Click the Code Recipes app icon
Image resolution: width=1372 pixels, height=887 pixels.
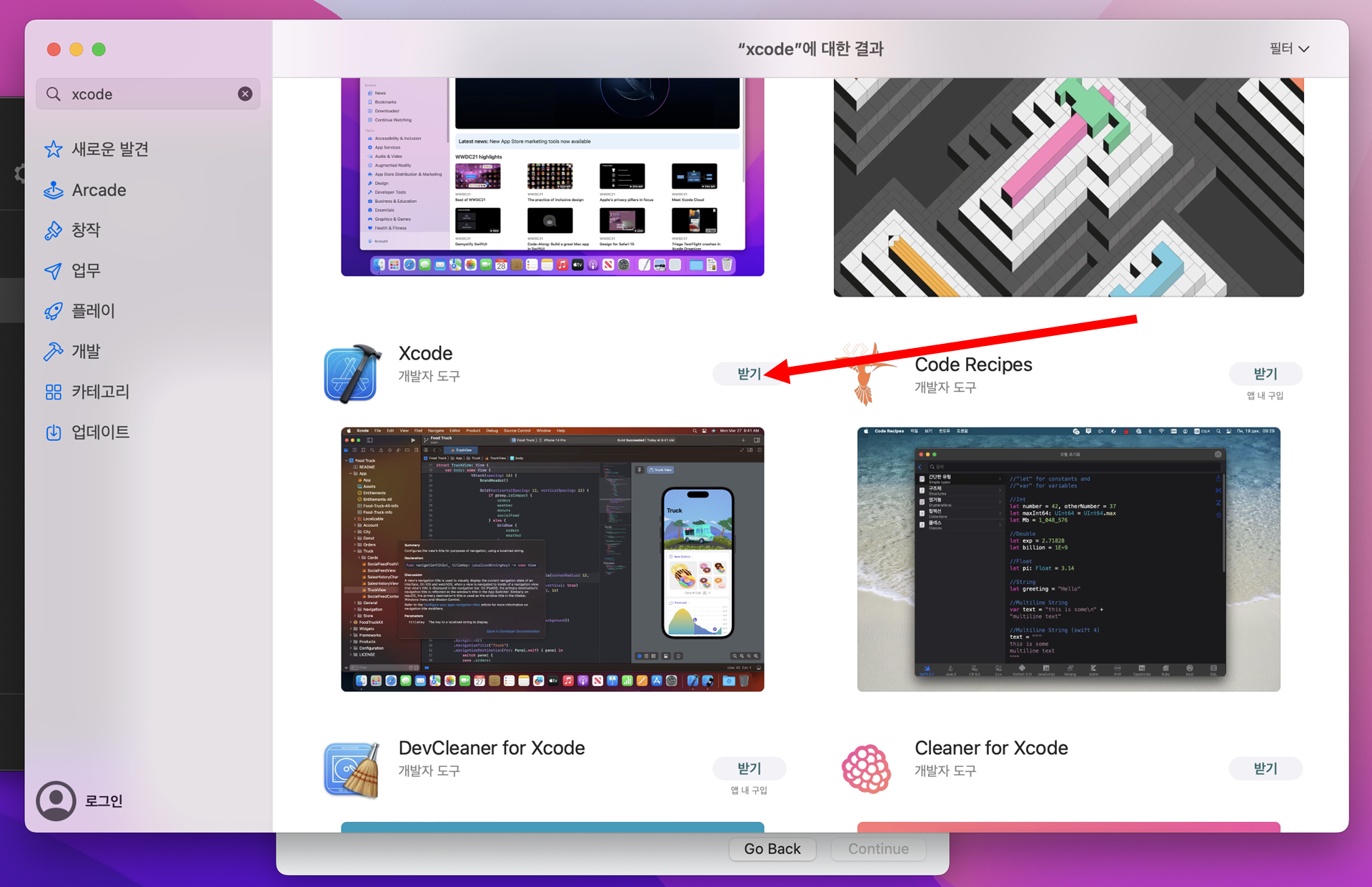coord(866,374)
